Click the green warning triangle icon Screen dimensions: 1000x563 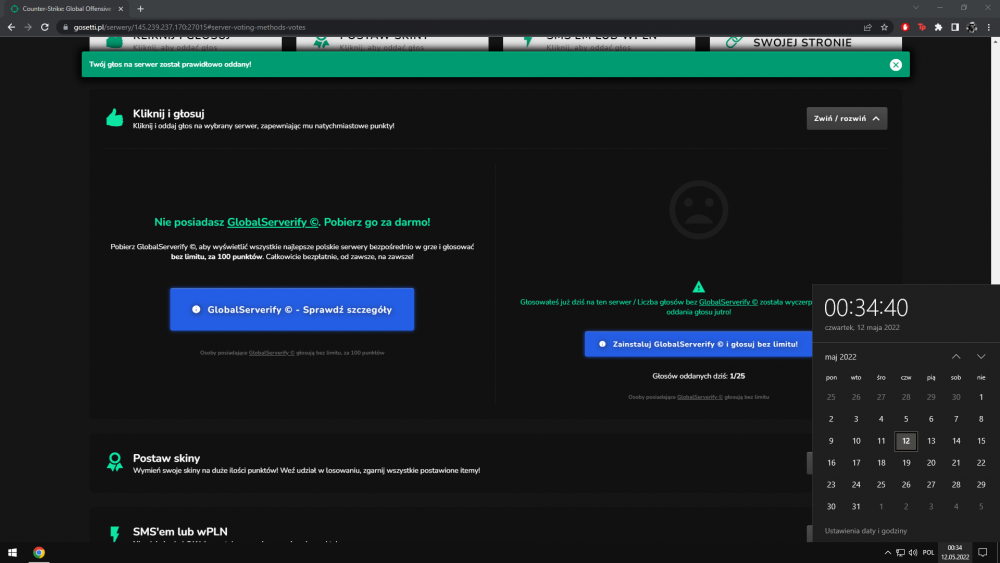[x=698, y=287]
